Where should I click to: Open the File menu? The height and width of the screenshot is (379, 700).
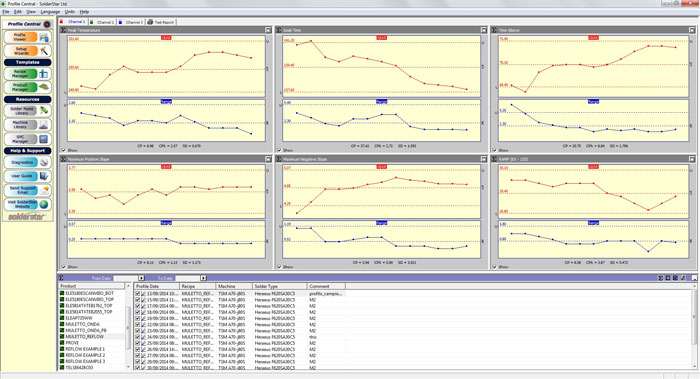6,12
